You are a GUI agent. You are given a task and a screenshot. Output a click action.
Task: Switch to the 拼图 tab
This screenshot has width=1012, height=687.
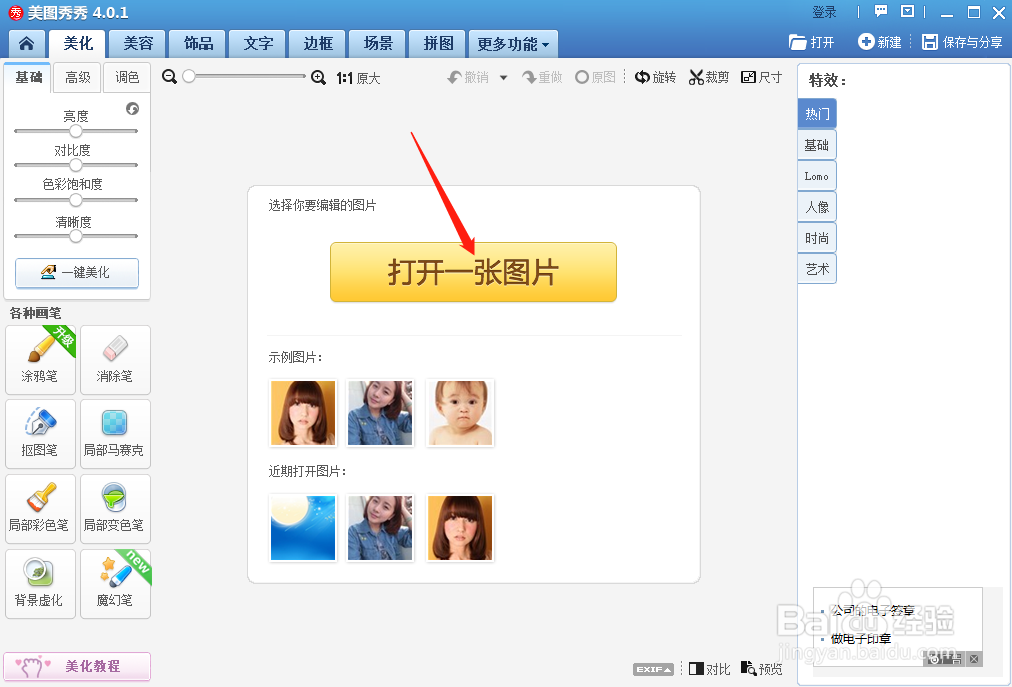pos(438,43)
